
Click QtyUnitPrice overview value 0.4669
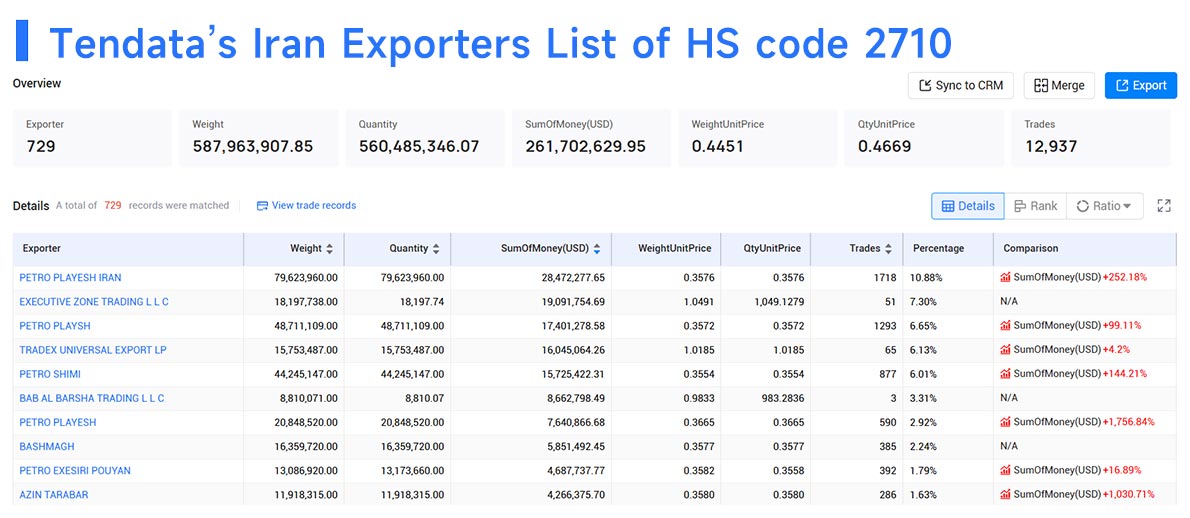click(884, 146)
